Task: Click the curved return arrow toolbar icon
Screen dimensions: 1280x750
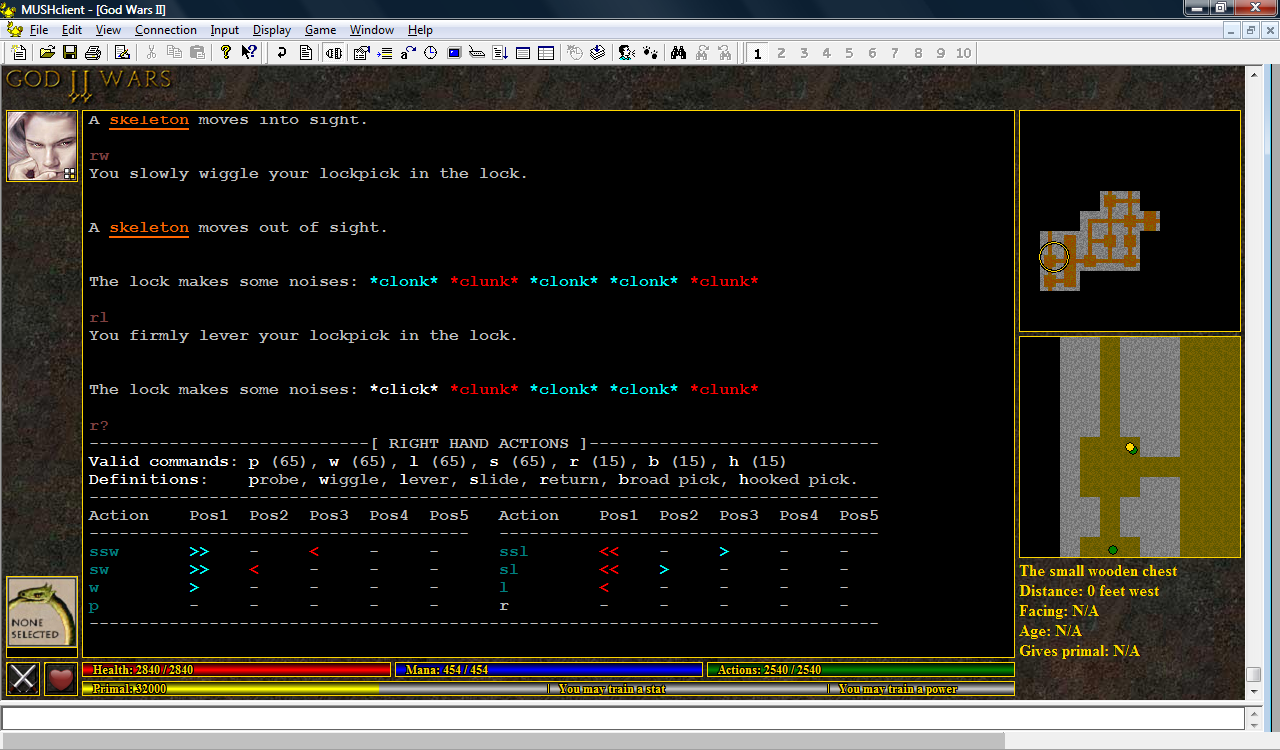Action: point(283,53)
